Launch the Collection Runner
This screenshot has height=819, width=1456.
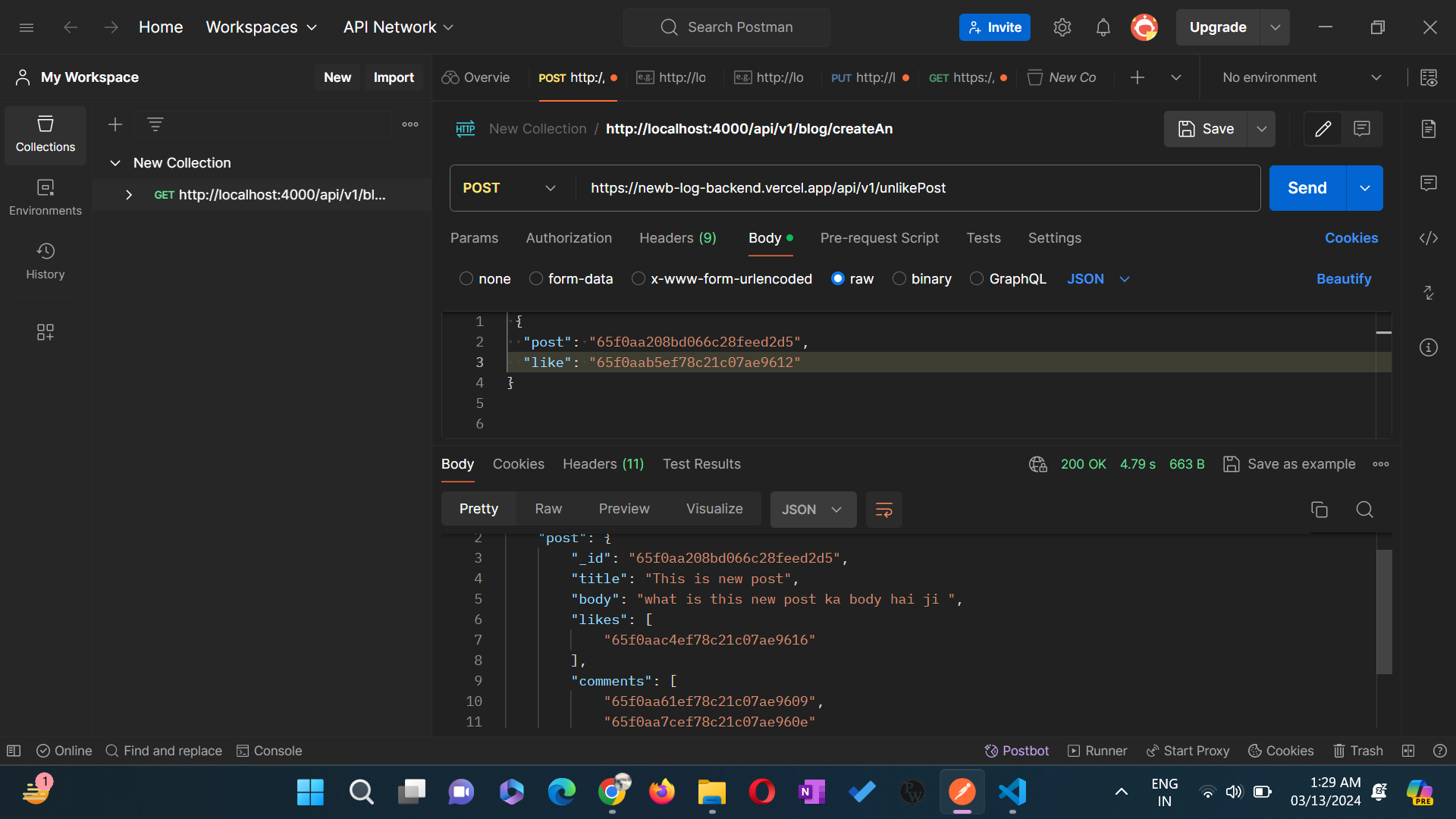pos(1097,751)
